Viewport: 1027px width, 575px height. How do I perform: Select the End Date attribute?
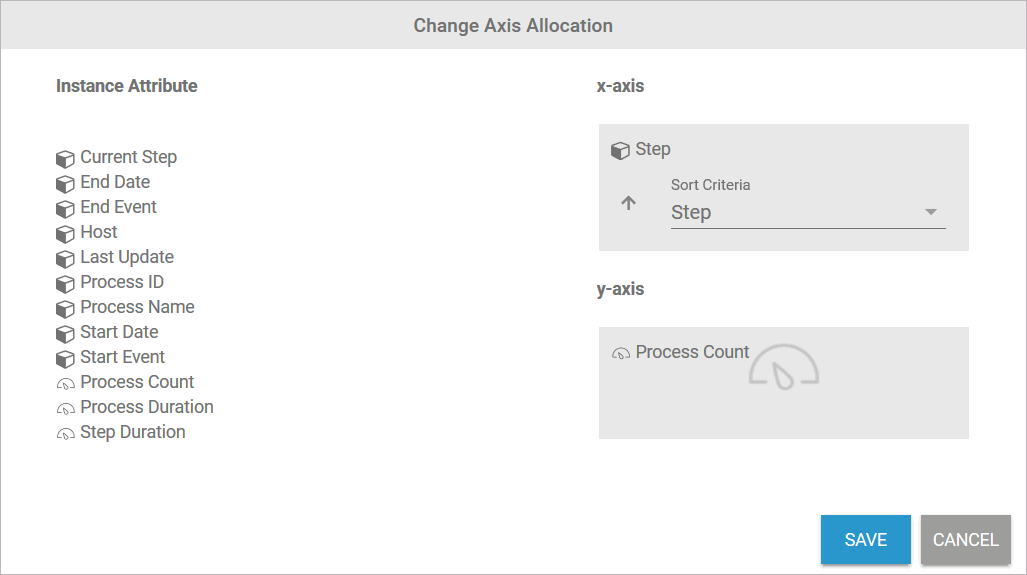(115, 182)
